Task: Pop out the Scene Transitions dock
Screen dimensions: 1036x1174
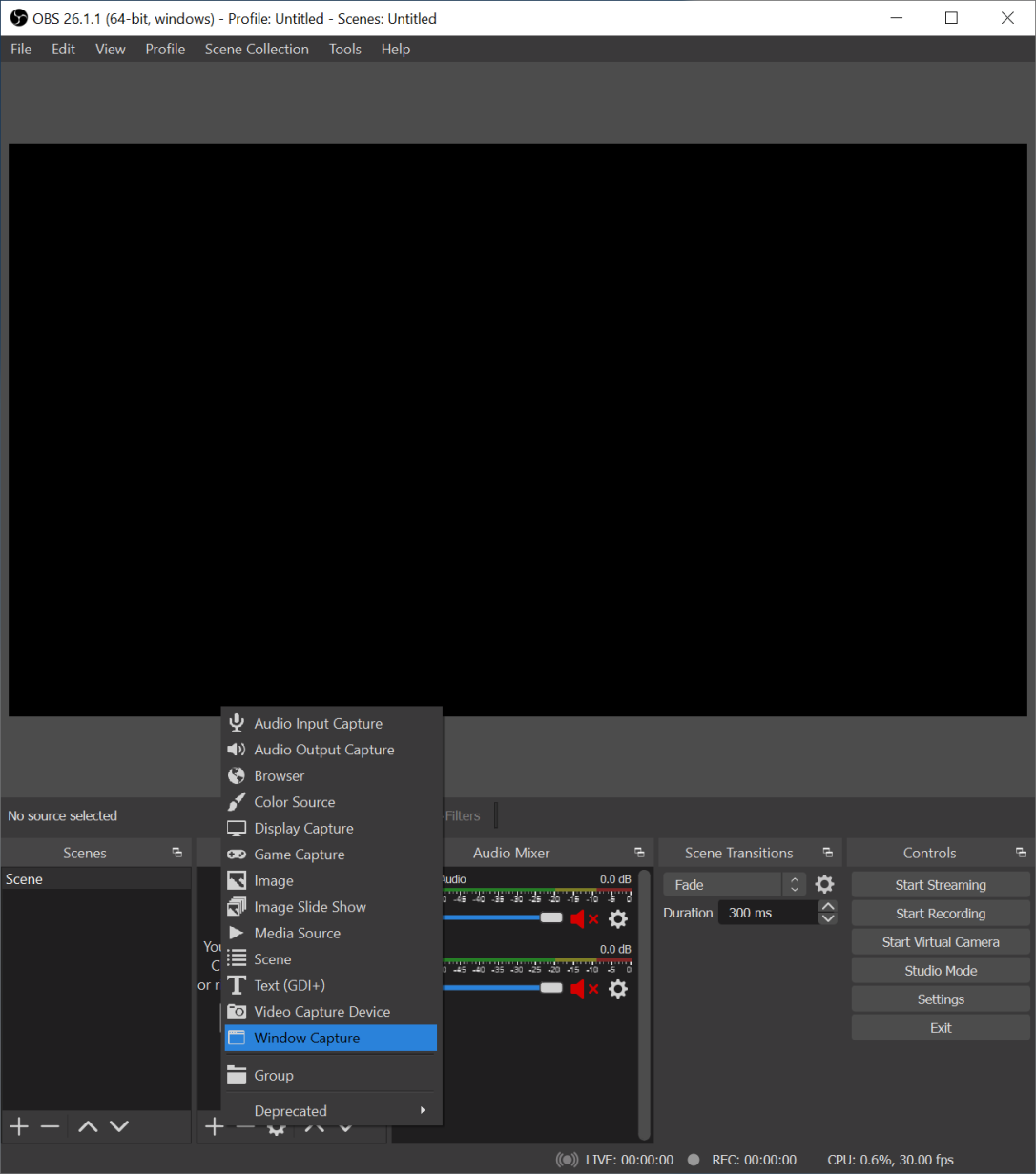Action: (x=828, y=854)
